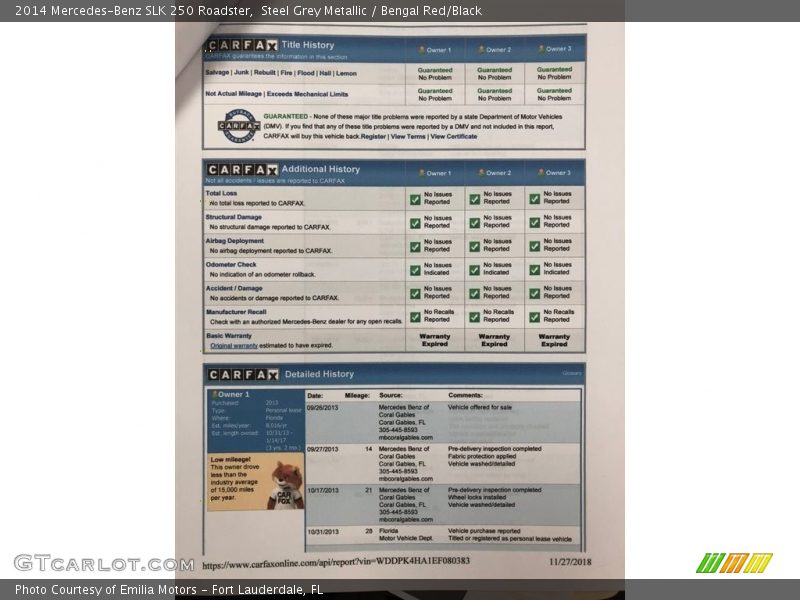Click Owner 1 person icon in Additional History
The width and height of the screenshot is (800, 600).
point(422,173)
